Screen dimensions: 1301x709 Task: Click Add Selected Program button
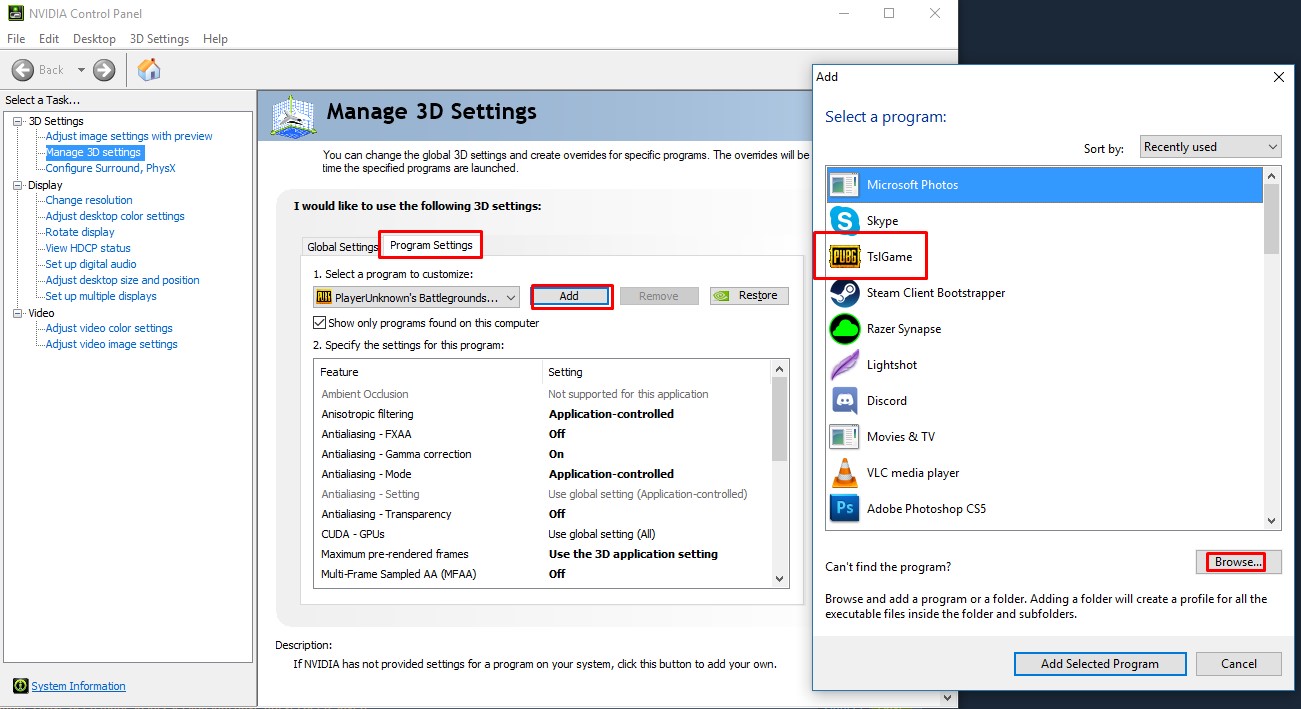(1100, 664)
